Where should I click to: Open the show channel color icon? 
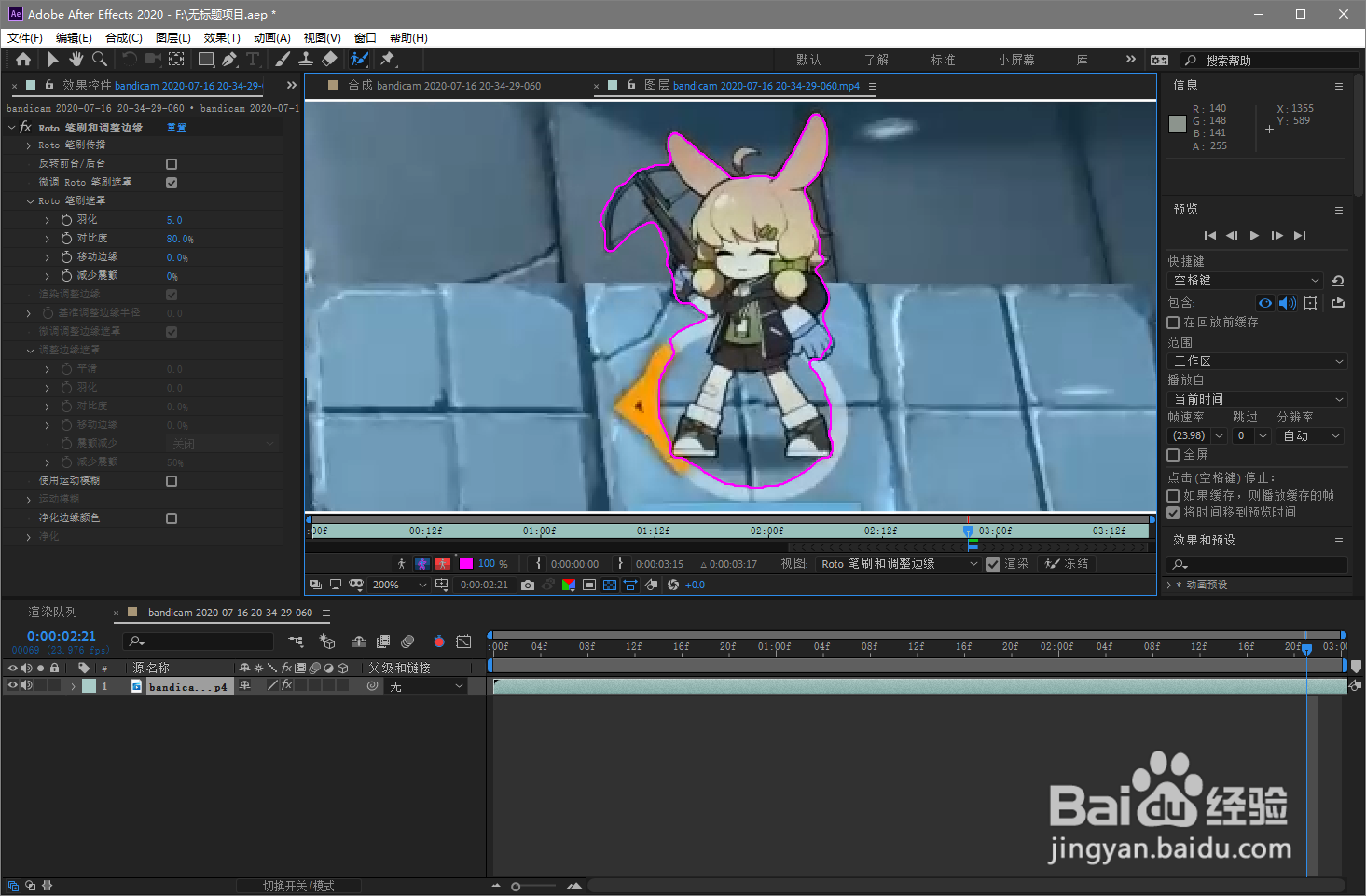point(569,585)
